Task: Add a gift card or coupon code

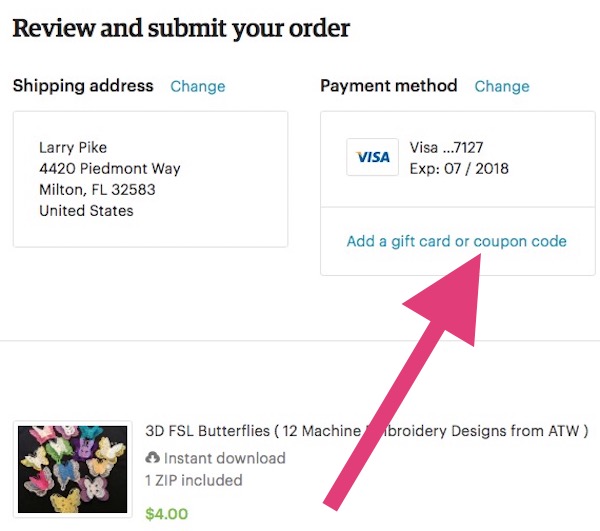Action: pyautogui.click(x=456, y=241)
